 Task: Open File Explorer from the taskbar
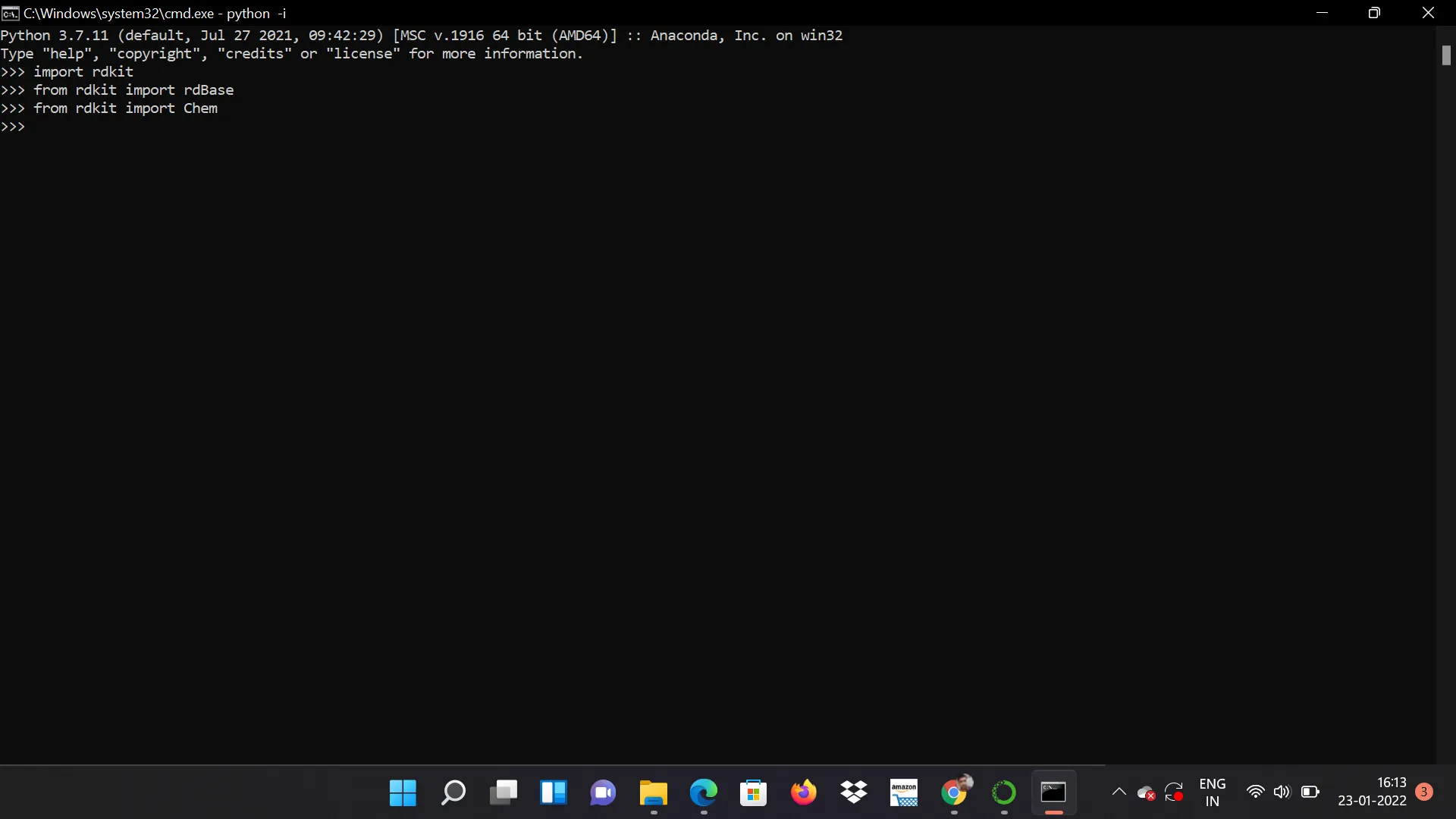pyautogui.click(x=653, y=793)
